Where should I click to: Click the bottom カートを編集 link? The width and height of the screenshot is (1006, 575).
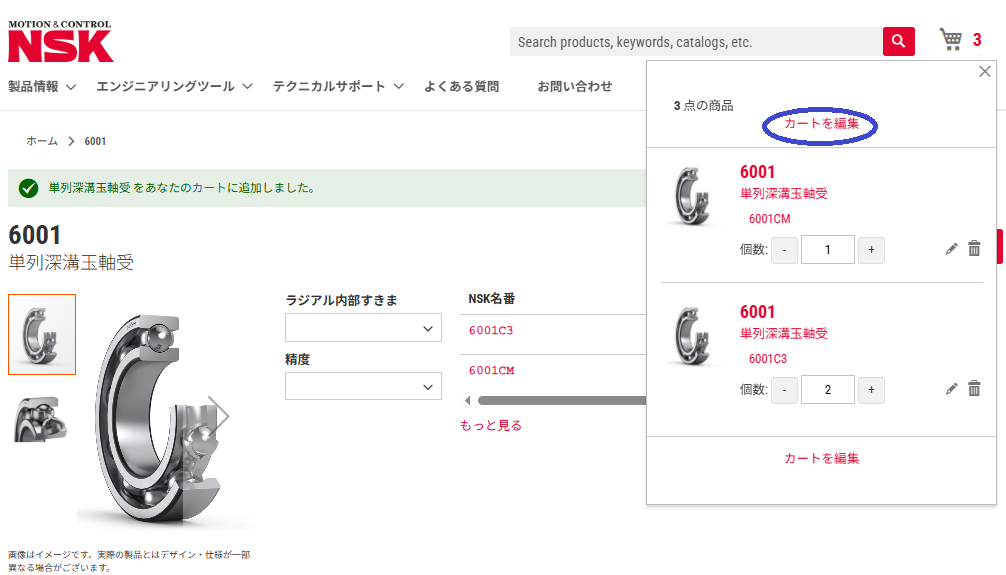(x=821, y=458)
